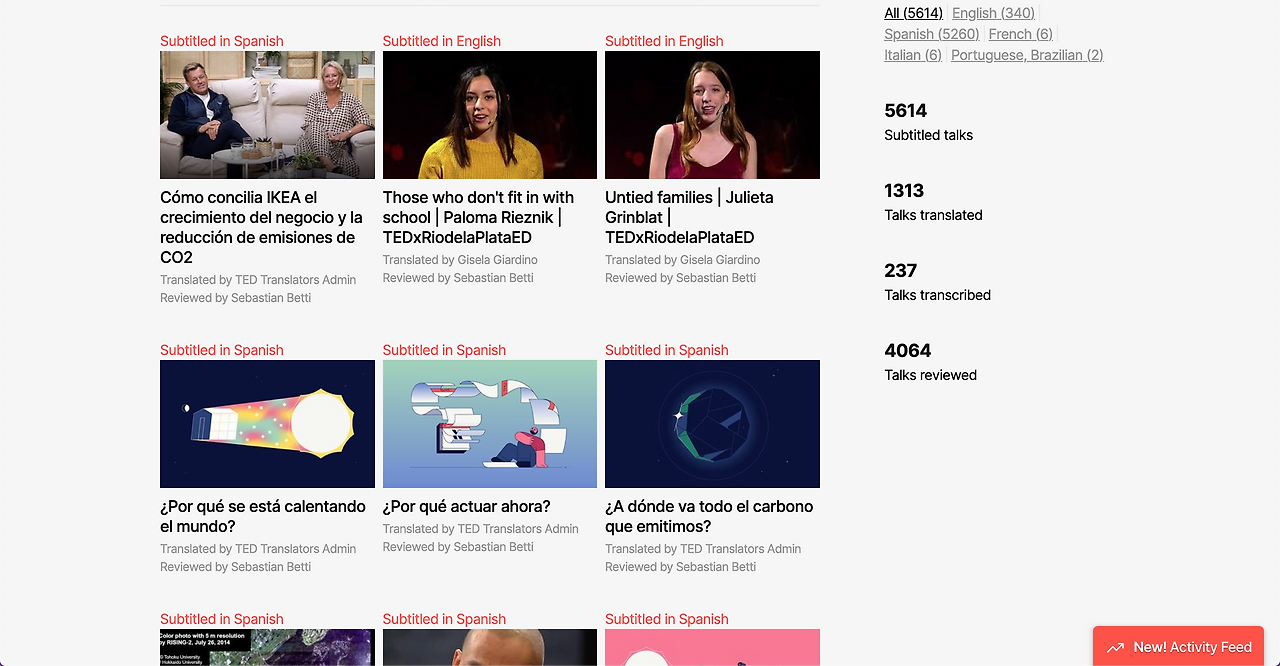Open the pink illustration thumbnail in bottom row
Viewport: 1280px width, 666px height.
point(712,647)
